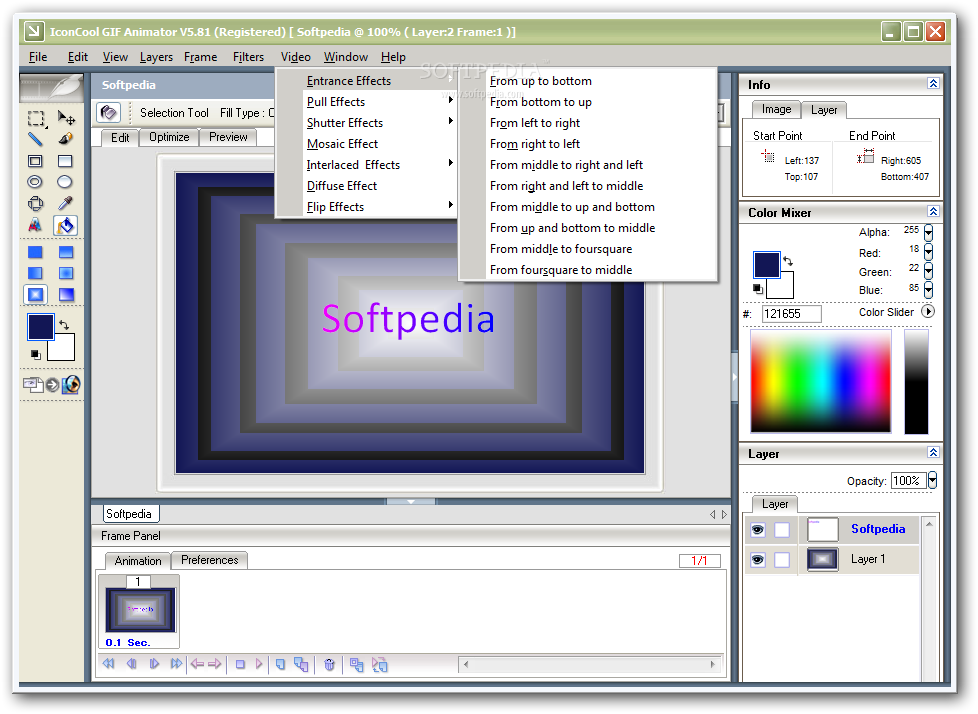Choose the crop/transform tool in toolbox
Screen dimensions: 978x714
[36, 203]
